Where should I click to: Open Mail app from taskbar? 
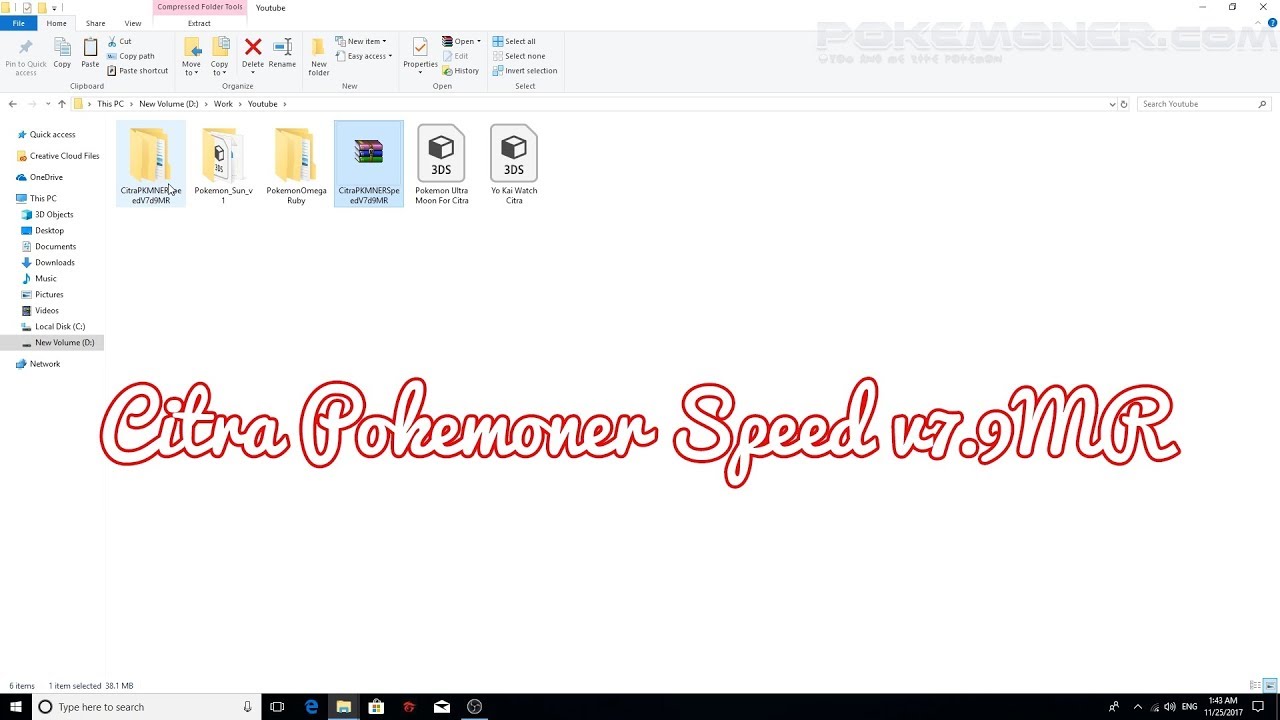442,707
